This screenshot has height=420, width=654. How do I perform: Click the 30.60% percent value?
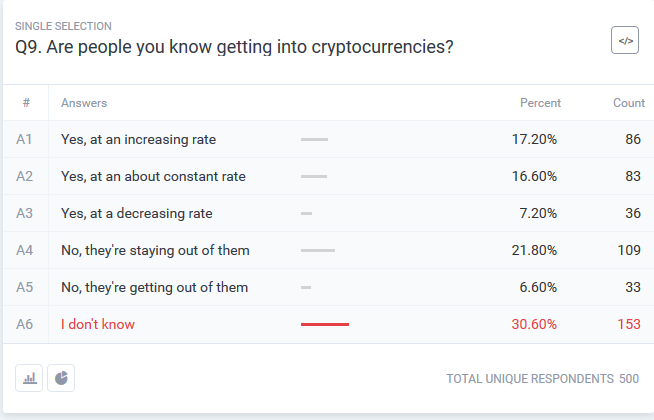click(534, 324)
